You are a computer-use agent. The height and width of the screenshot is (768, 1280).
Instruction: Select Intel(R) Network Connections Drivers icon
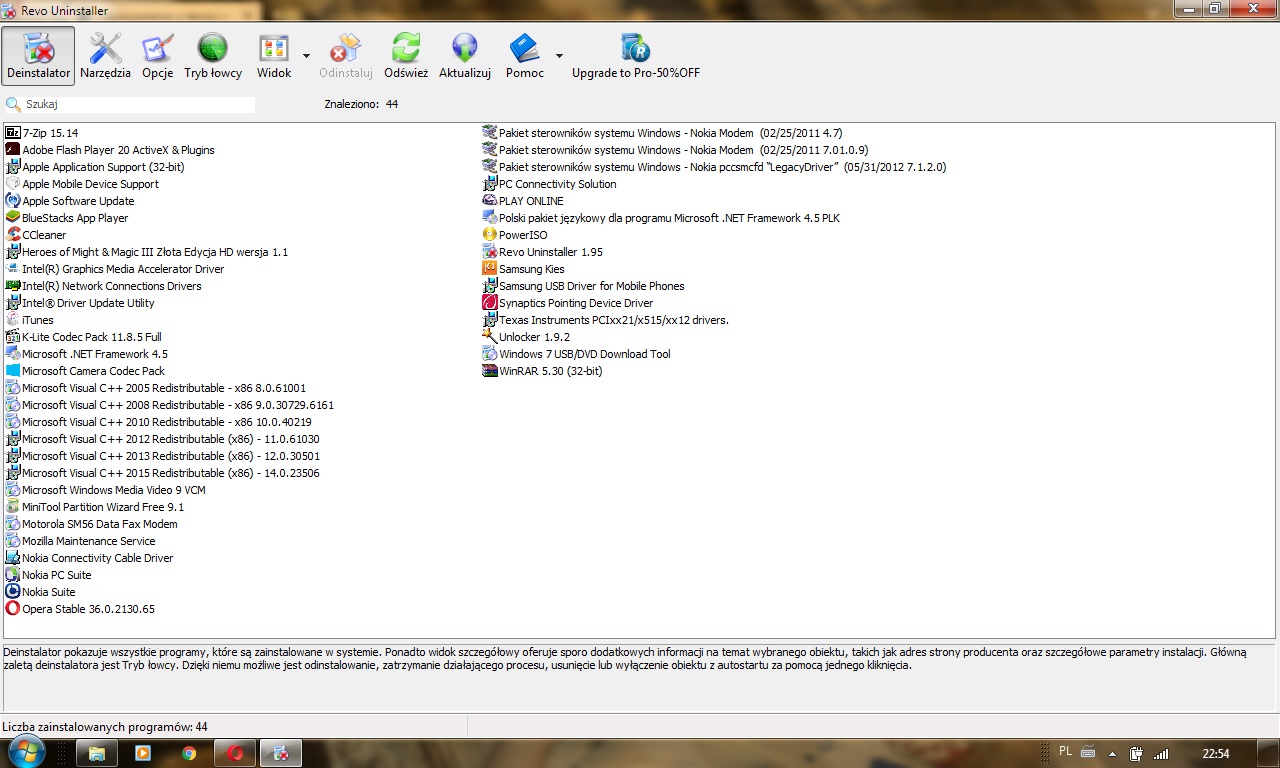[x=13, y=285]
